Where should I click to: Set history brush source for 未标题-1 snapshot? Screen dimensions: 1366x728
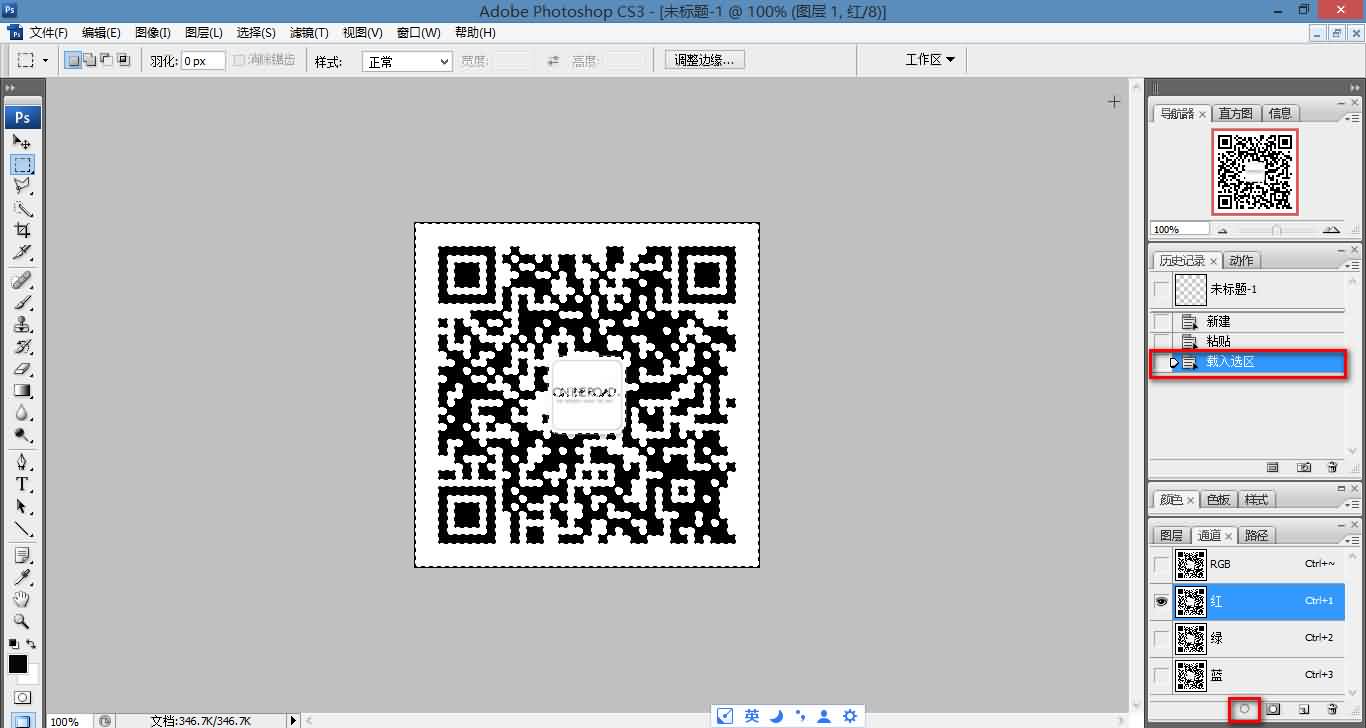coord(1160,290)
